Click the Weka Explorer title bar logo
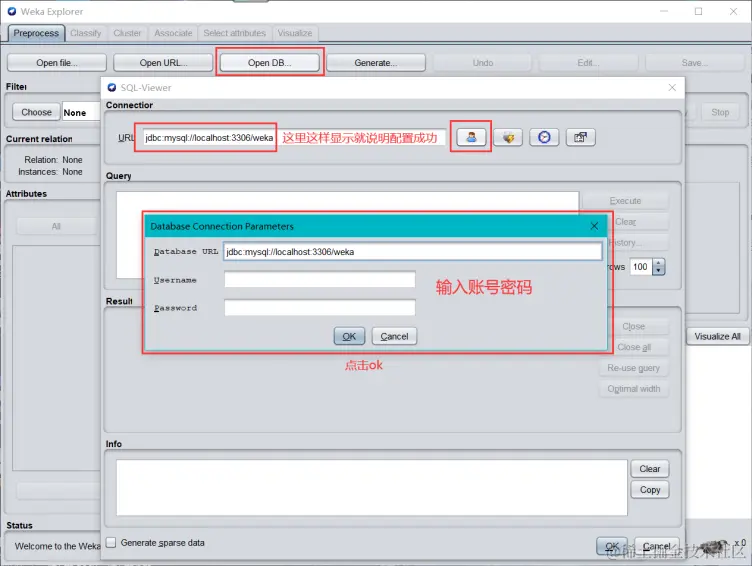Image resolution: width=752 pixels, height=566 pixels. (12, 11)
